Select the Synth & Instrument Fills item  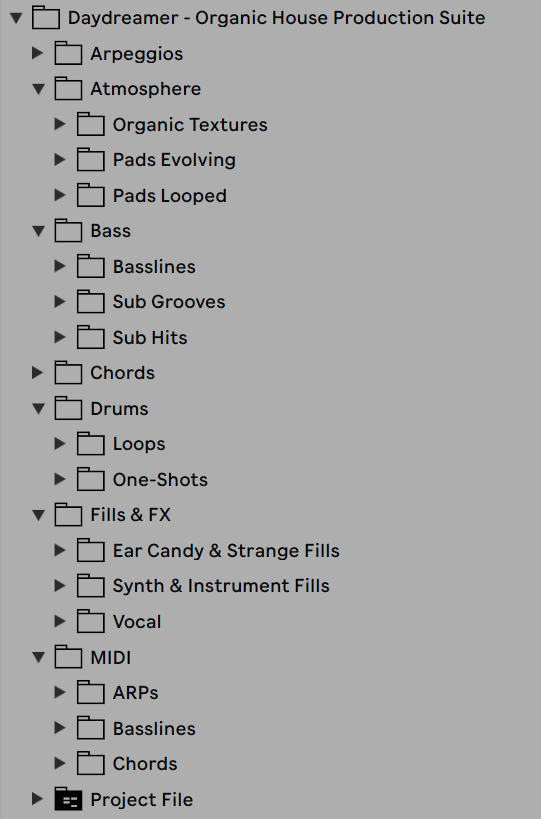(221, 586)
